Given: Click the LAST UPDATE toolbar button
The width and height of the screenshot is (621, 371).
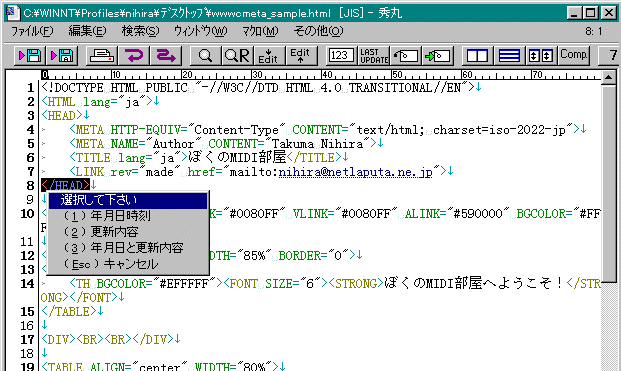Looking at the screenshot, I should [x=373, y=55].
